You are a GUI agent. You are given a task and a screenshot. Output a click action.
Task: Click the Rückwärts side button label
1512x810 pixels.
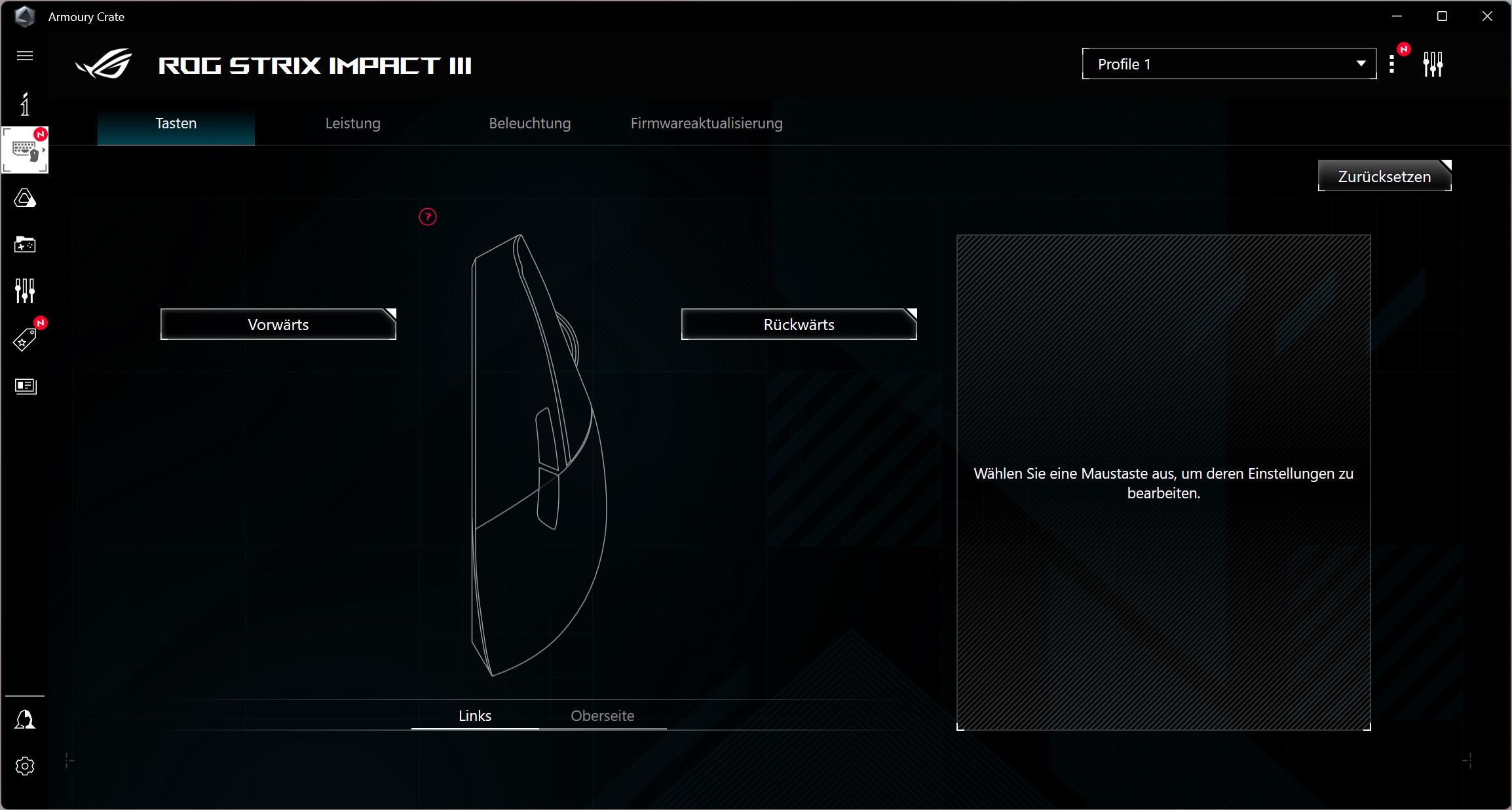click(797, 324)
